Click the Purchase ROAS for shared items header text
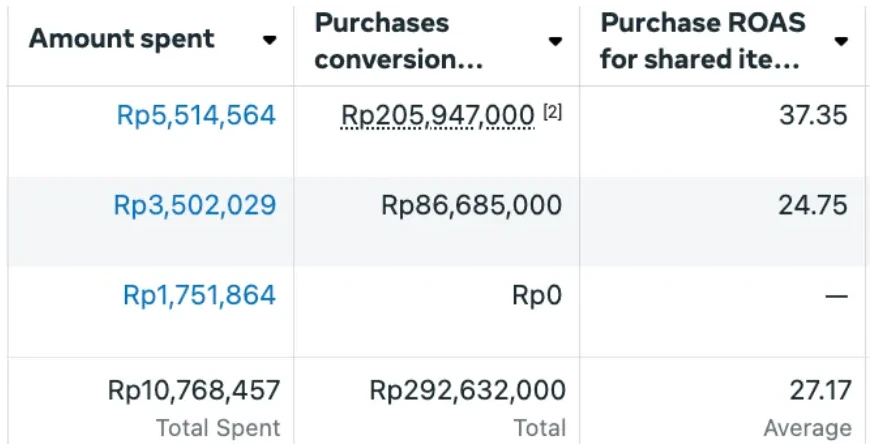Image resolution: width=872 pixels, height=447 pixels. (x=702, y=41)
